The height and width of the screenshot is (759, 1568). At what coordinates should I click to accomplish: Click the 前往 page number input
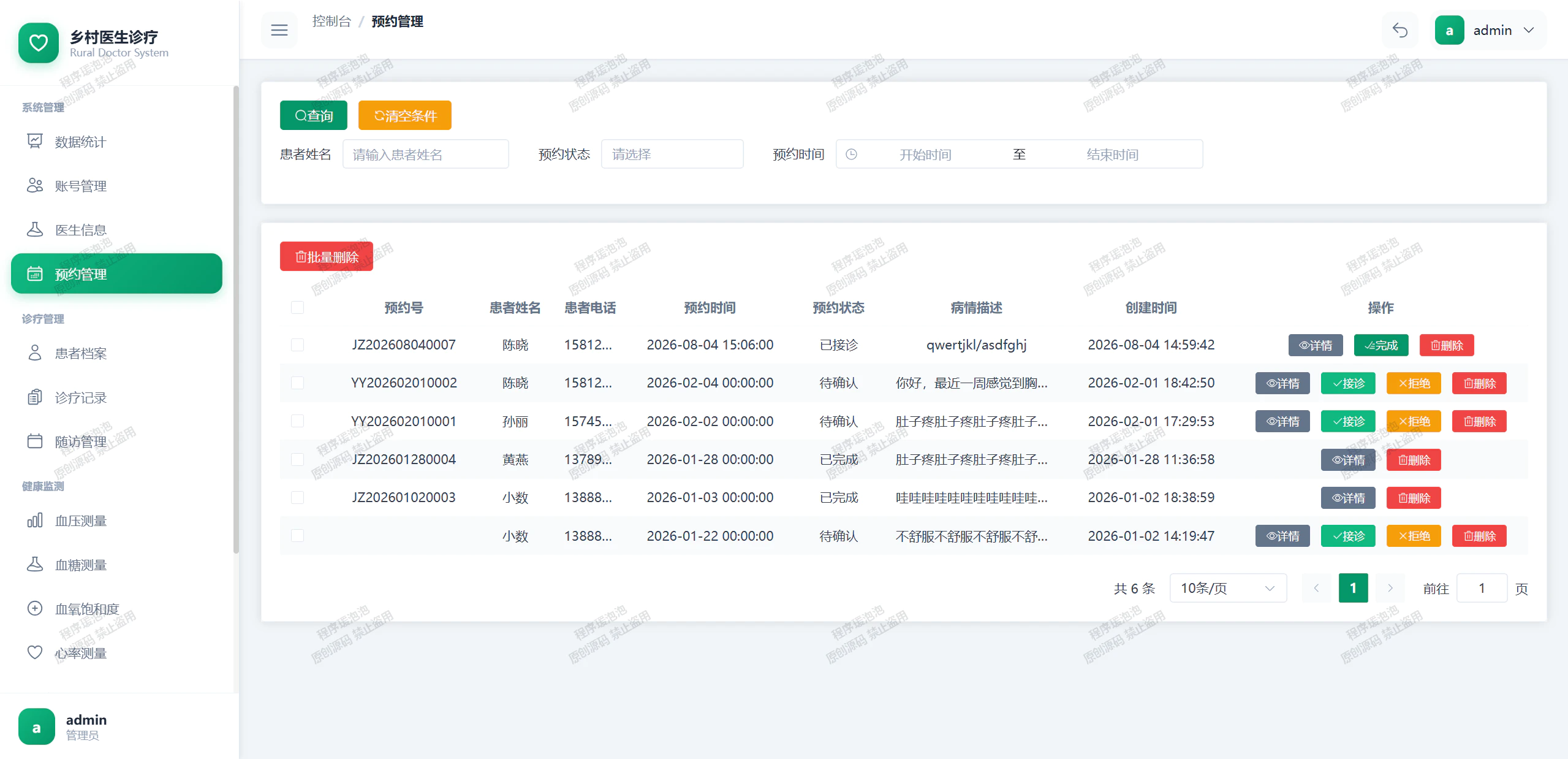pos(1482,588)
